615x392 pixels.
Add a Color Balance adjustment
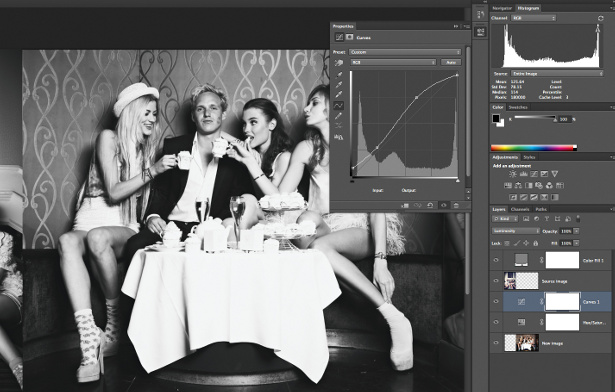[519, 185]
